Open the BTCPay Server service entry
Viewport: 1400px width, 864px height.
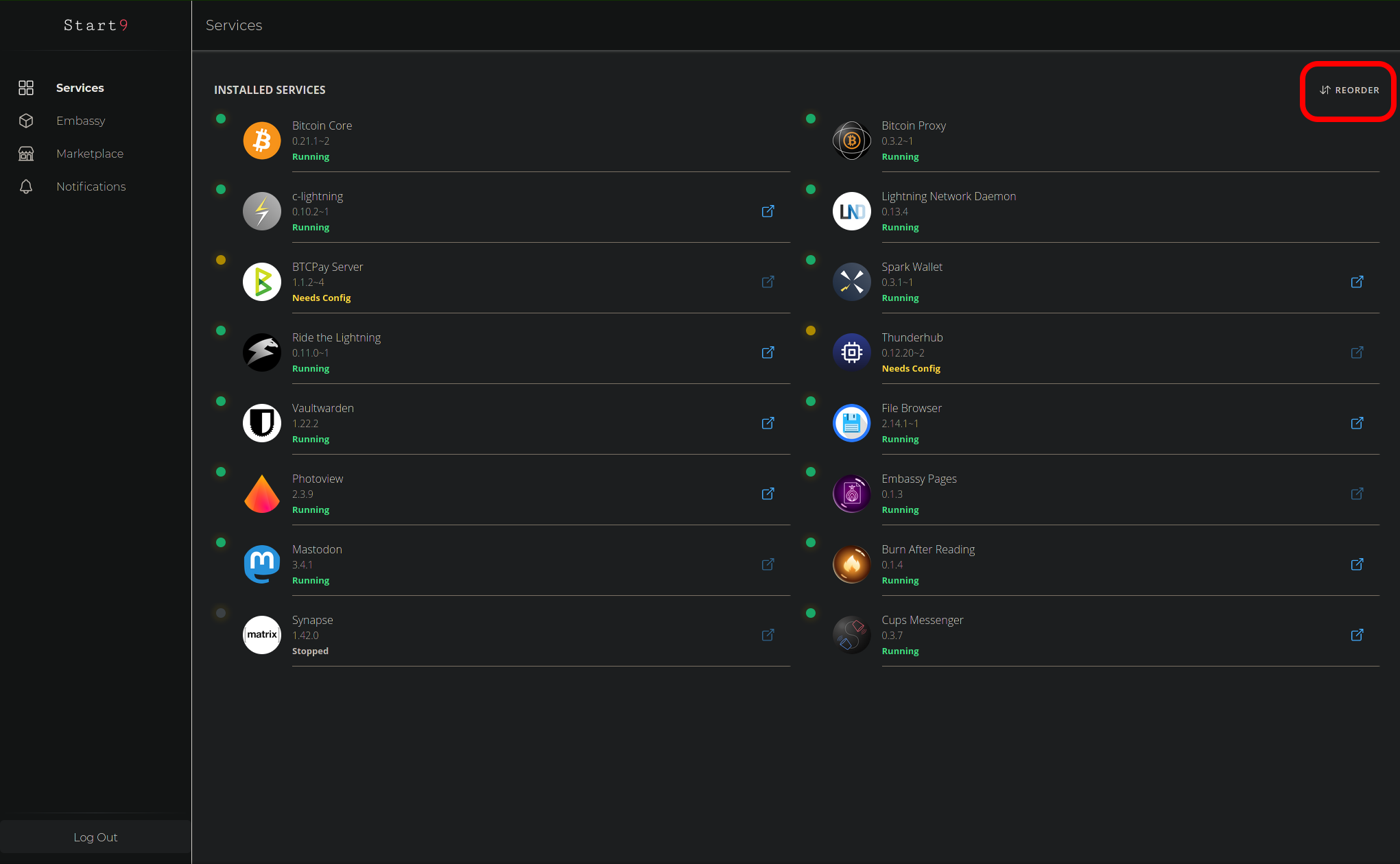coord(328,267)
